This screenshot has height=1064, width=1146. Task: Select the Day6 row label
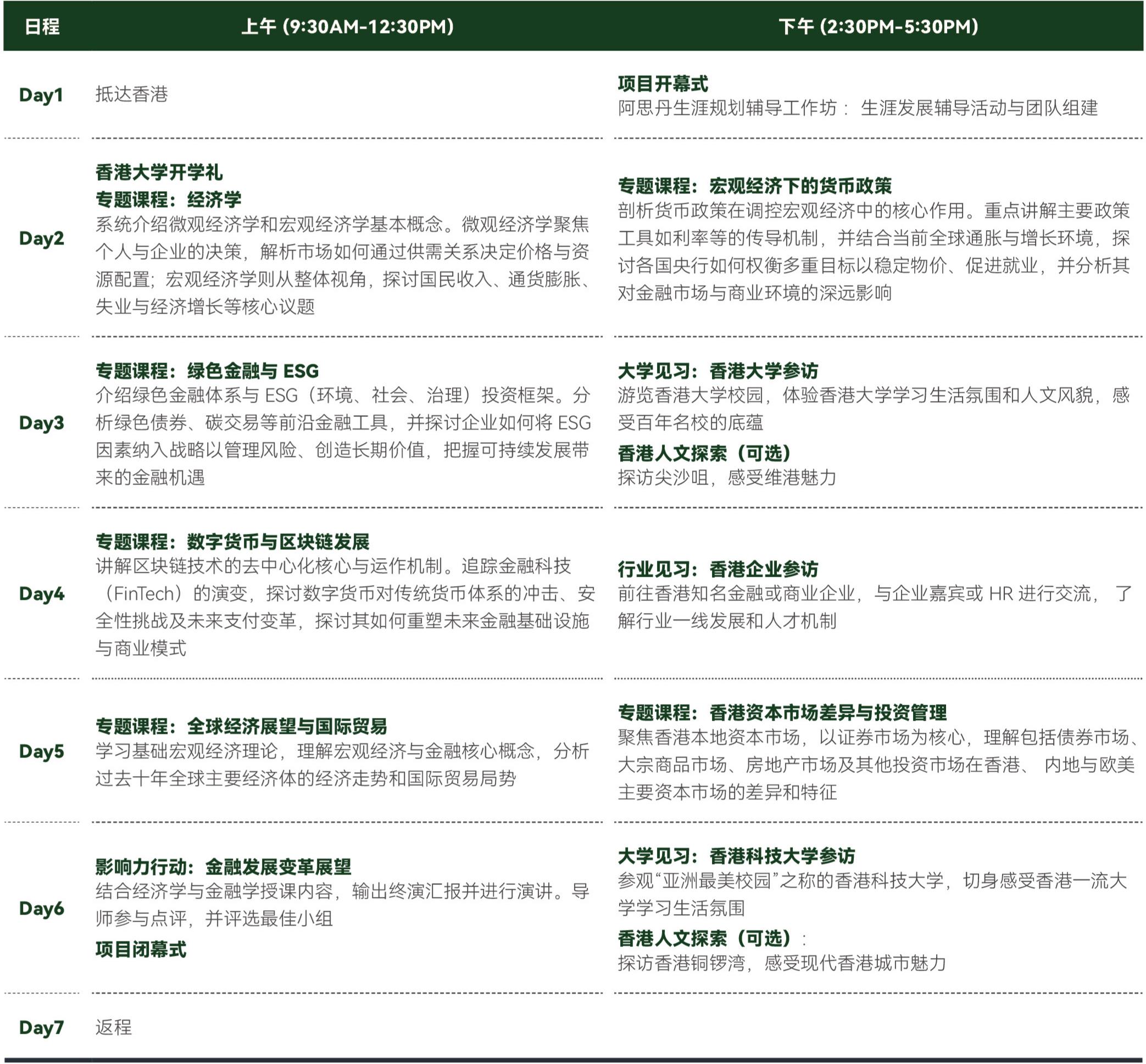click(x=41, y=908)
